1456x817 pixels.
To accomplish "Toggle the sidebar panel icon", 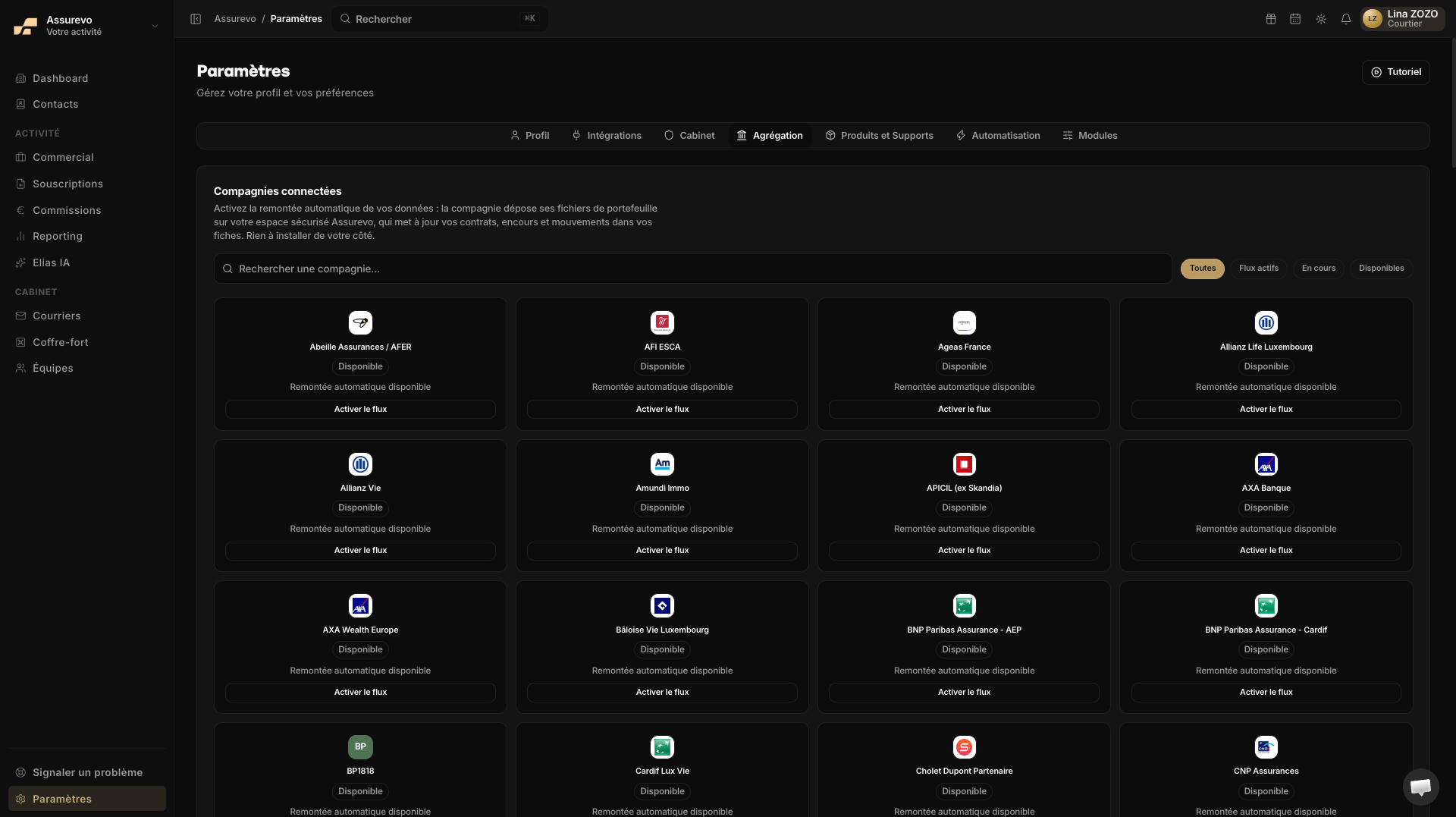I will click(196, 19).
